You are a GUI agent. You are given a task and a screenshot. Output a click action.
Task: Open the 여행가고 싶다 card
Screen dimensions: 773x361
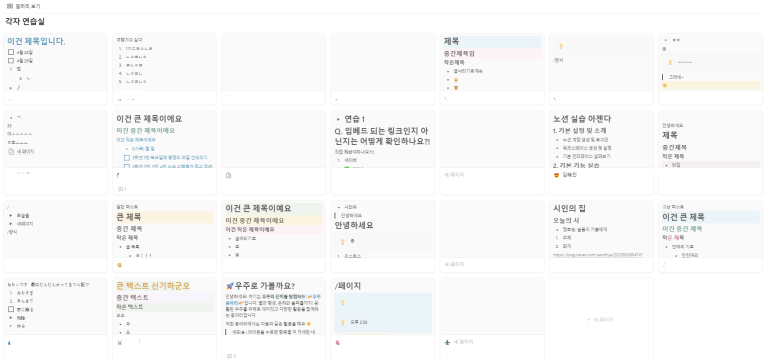pos(164,69)
